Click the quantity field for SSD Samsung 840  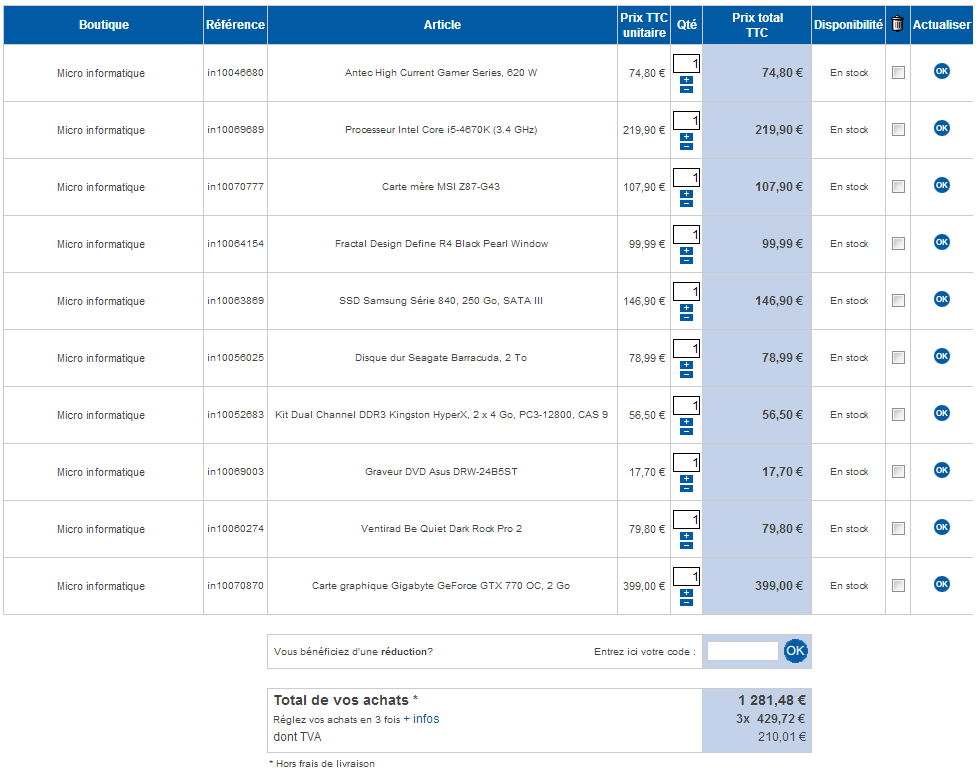pos(686,292)
